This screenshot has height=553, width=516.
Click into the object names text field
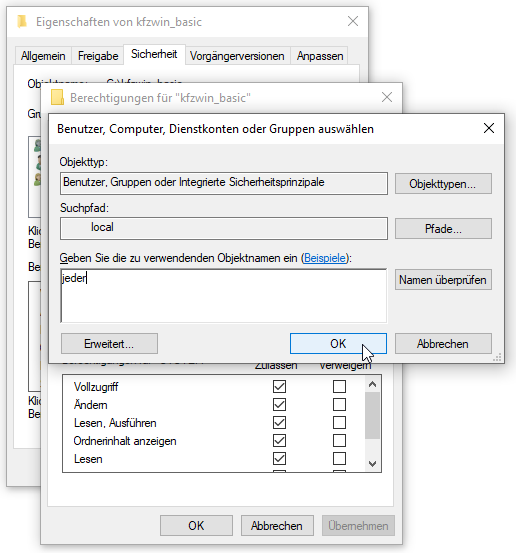[x=224, y=296]
